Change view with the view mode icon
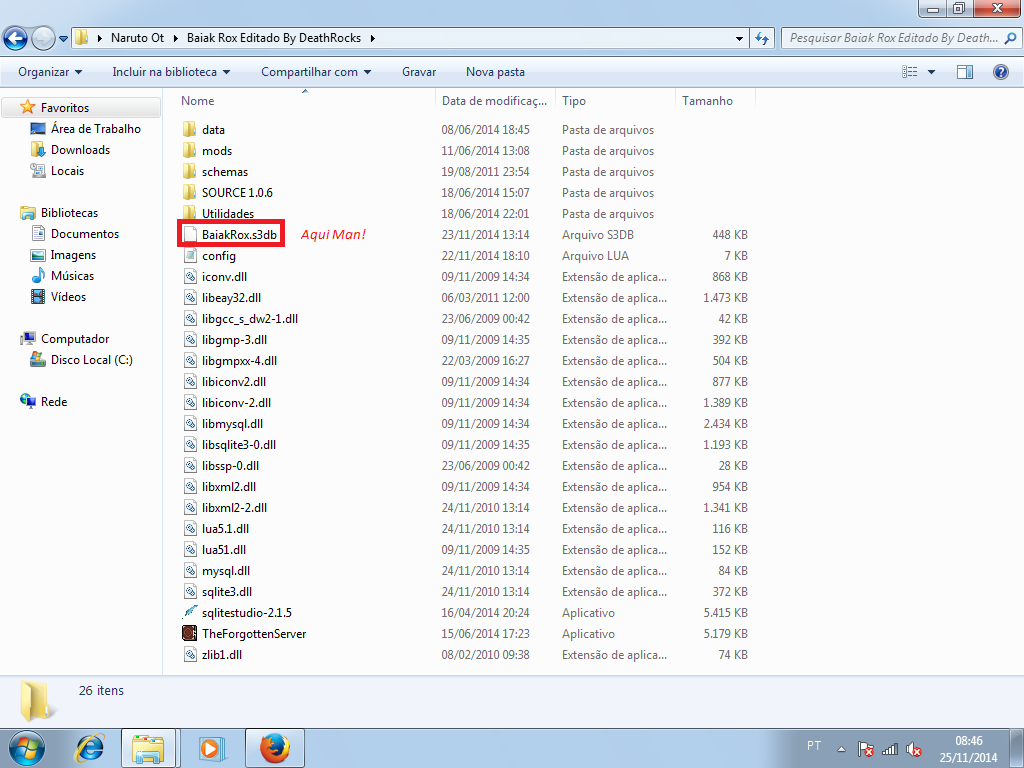This screenshot has width=1024, height=768. point(909,72)
